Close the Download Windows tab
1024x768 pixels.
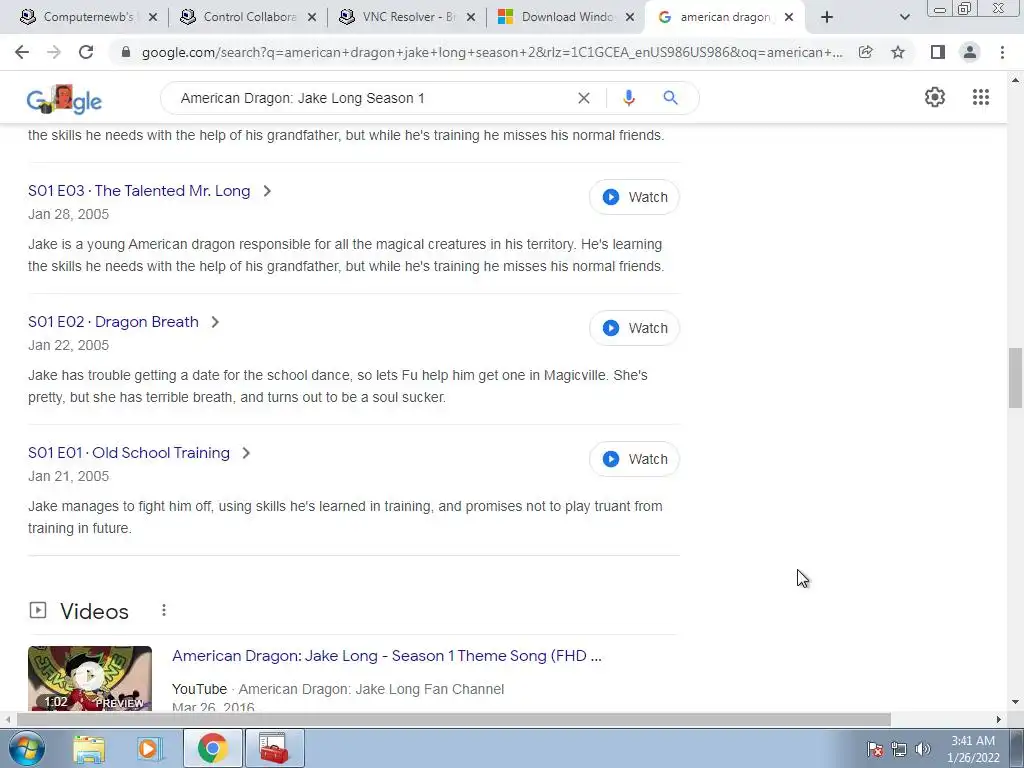click(630, 17)
